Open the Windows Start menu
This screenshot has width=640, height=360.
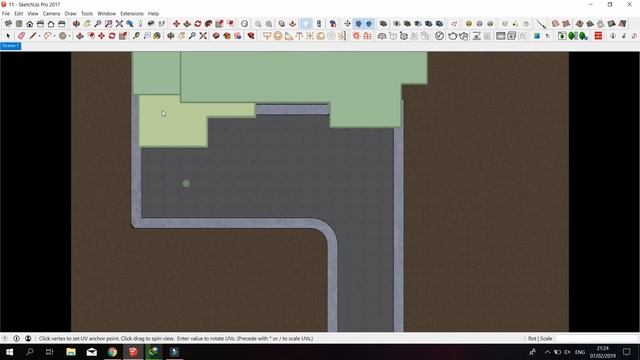(x=9, y=352)
